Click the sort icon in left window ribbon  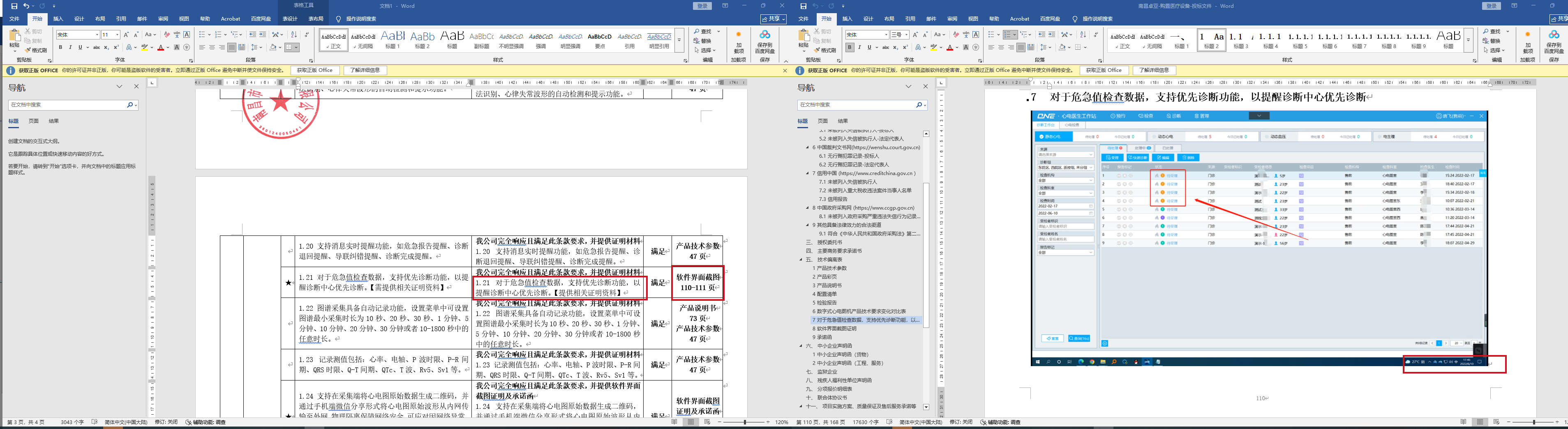click(x=294, y=35)
